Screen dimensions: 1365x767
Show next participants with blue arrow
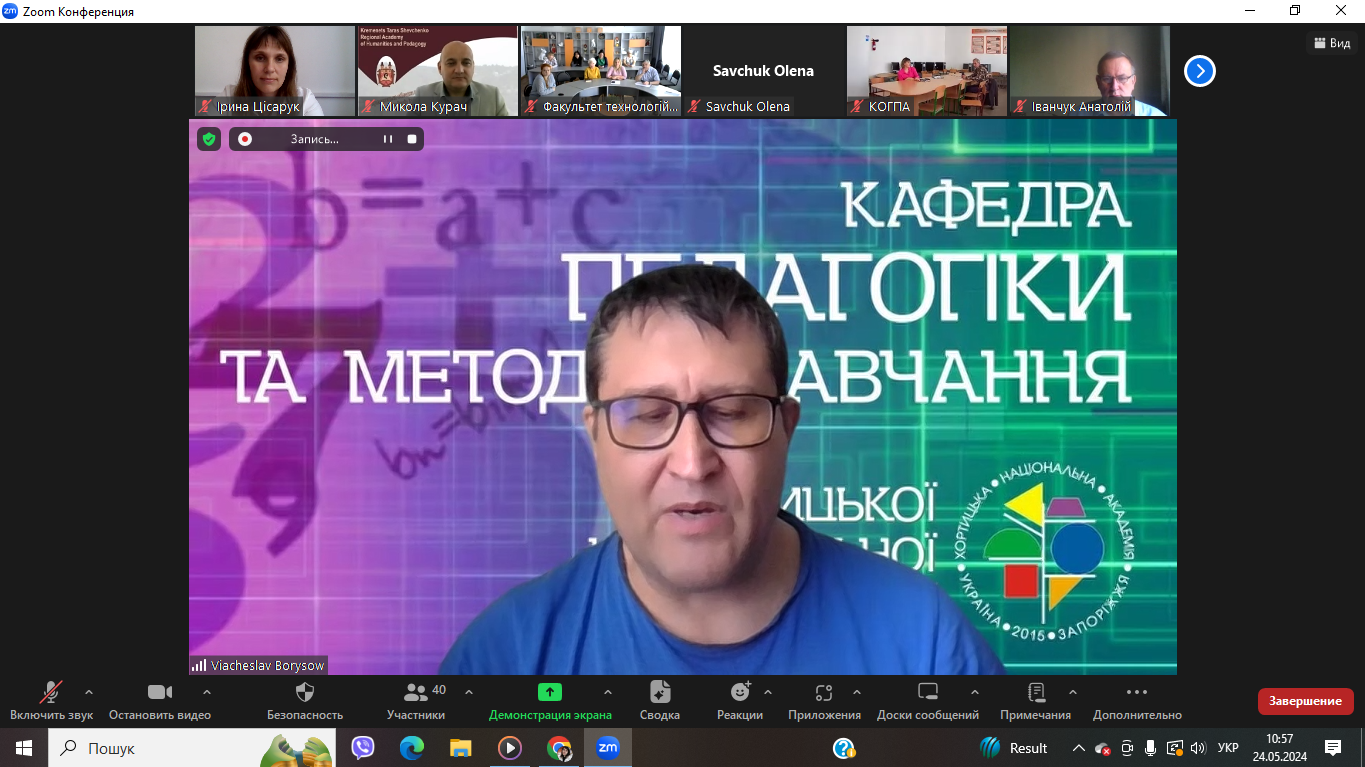tap(1200, 71)
